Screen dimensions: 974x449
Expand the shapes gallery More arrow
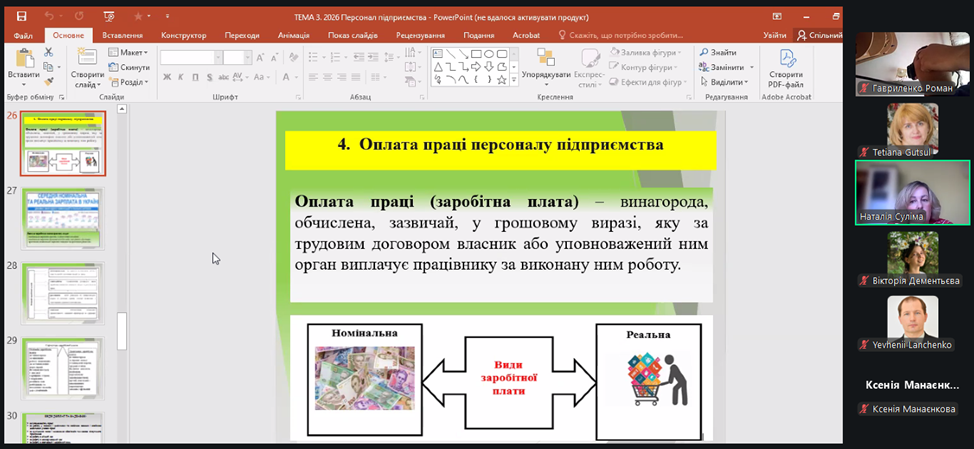tap(513, 81)
